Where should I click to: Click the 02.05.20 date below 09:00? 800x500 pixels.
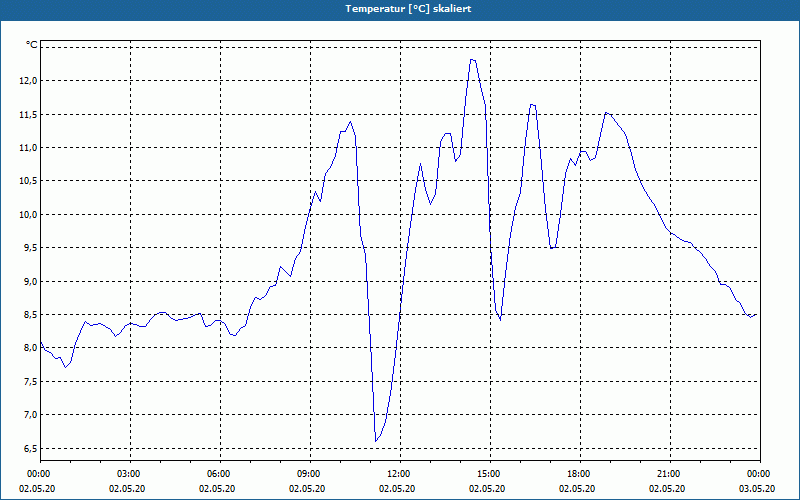[307, 489]
